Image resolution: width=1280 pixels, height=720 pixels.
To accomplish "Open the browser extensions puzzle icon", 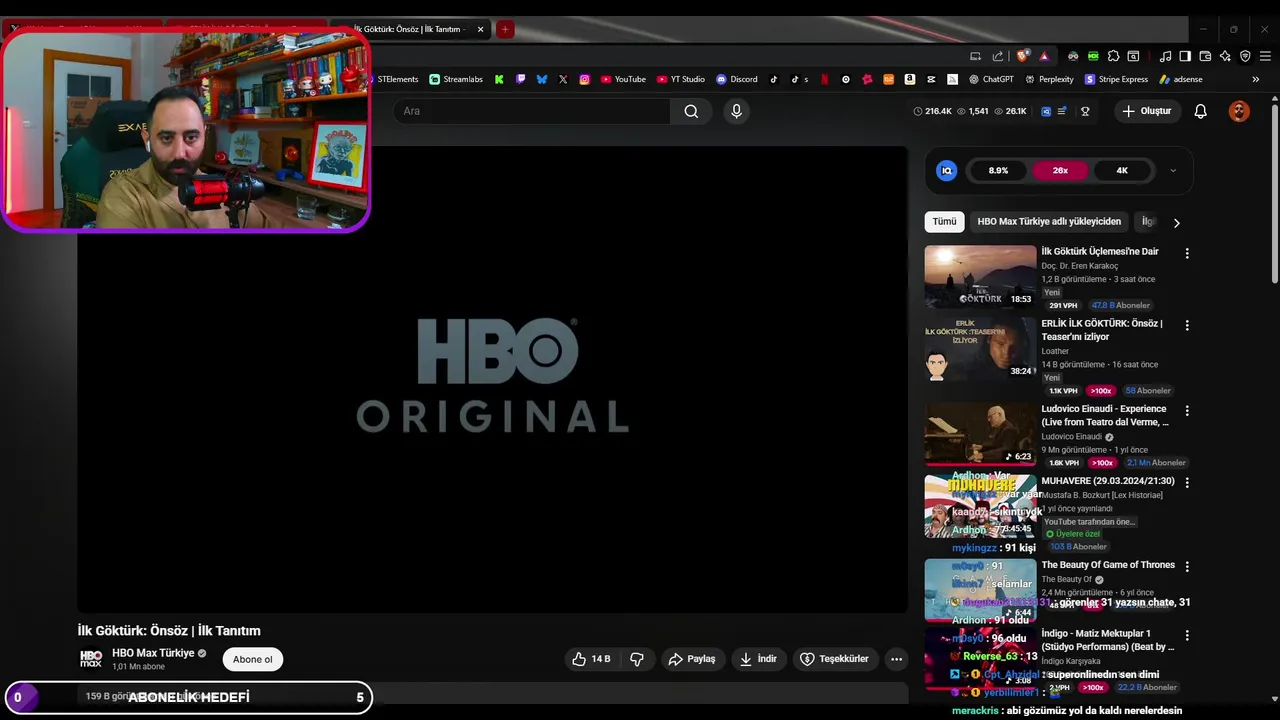I will [x=1113, y=56].
